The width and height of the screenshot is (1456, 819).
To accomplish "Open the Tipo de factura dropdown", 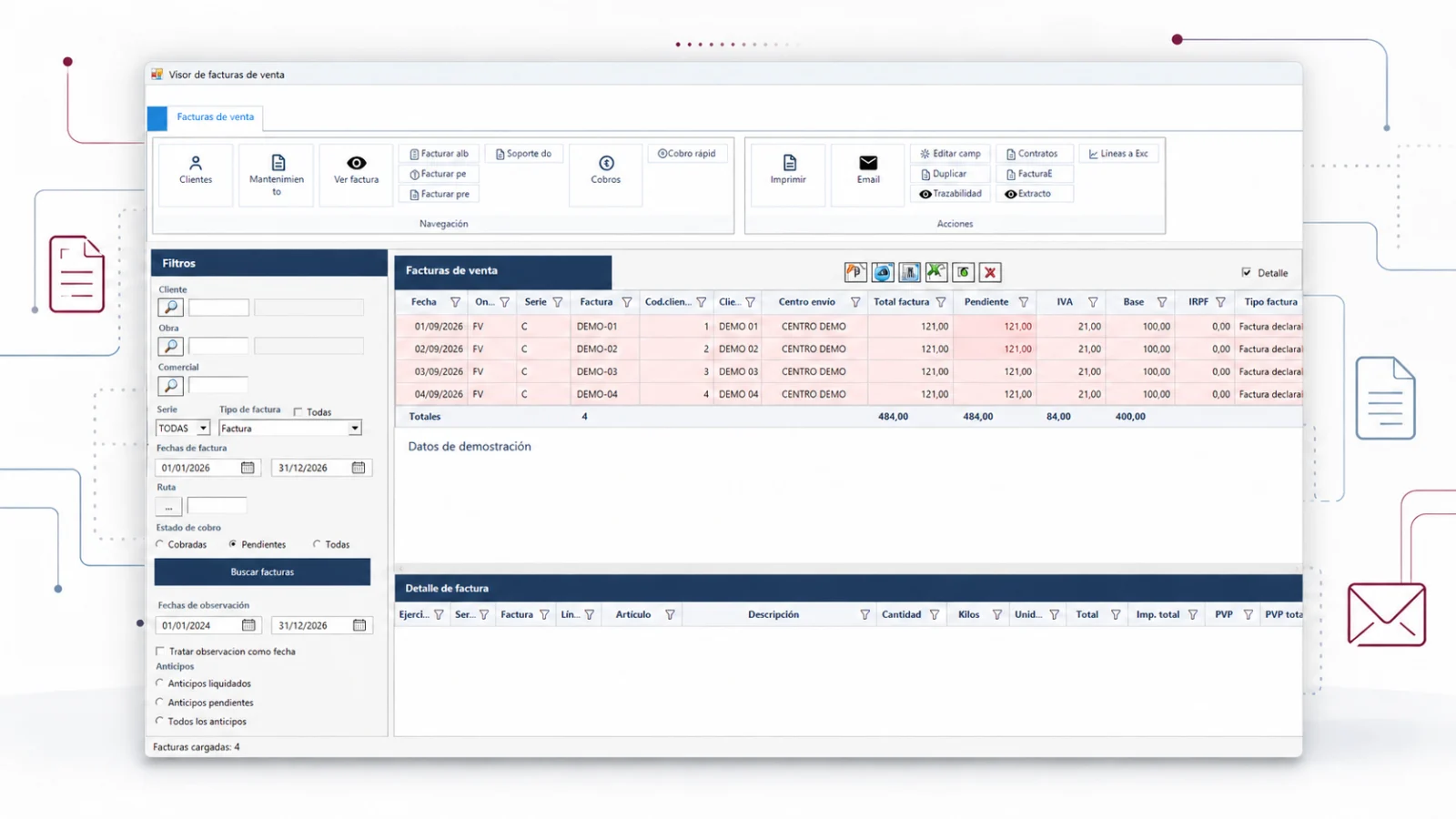I will tap(355, 429).
